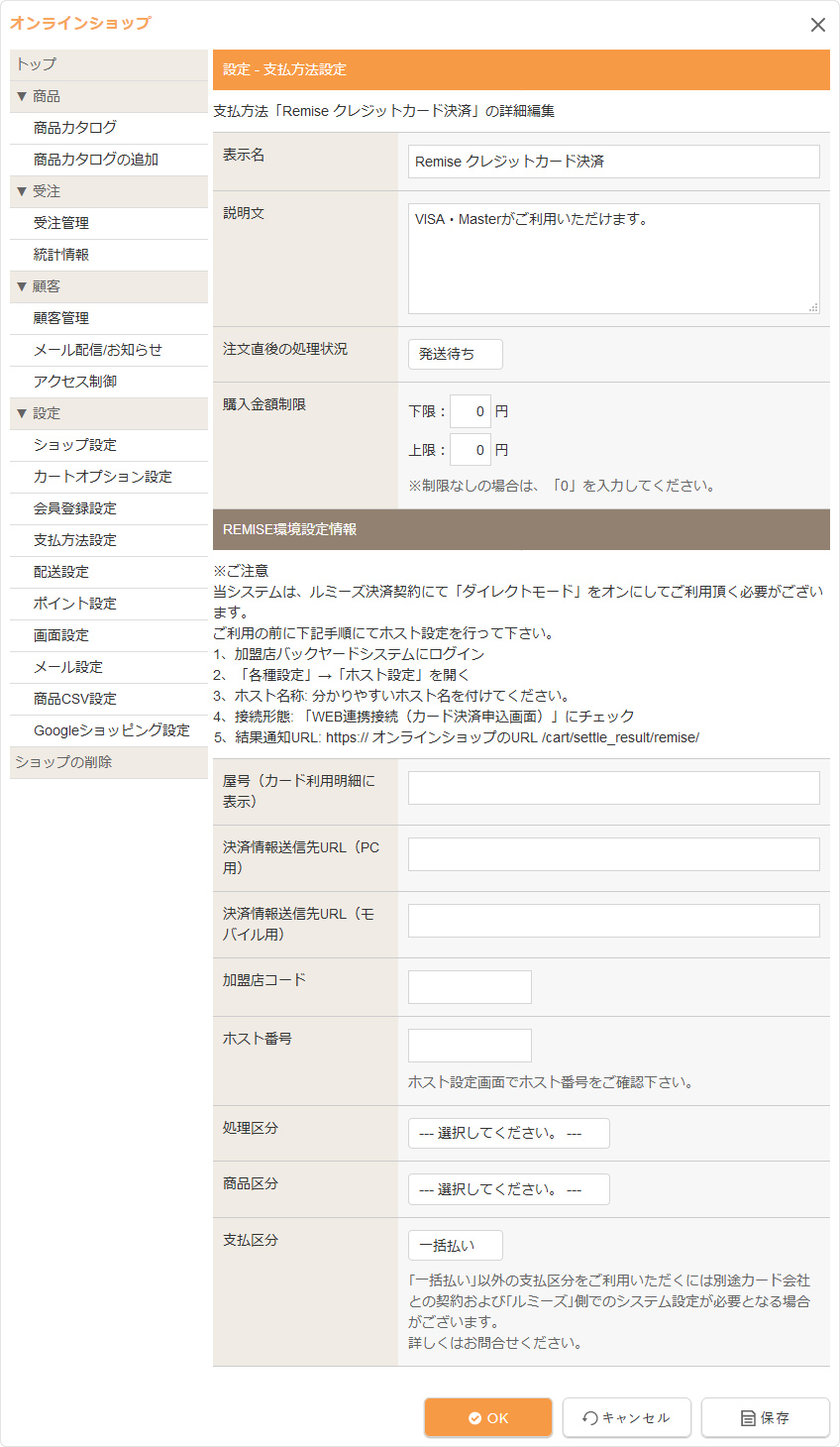Open the 処理区分 selection dropdown
Viewport: 840px width, 1447px height.
point(508,1133)
